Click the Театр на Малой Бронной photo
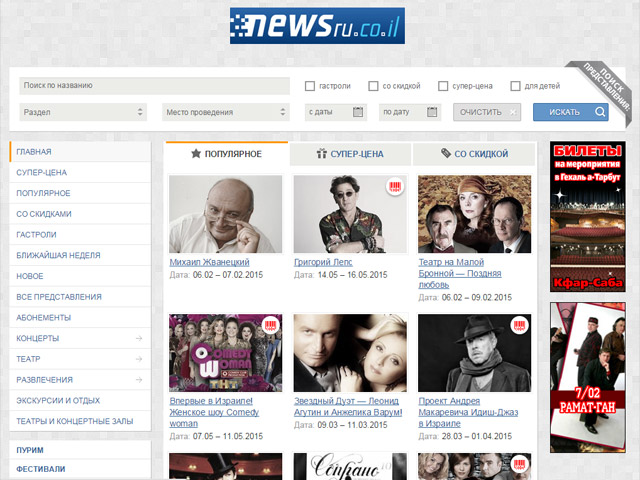The height and width of the screenshot is (480, 640). [475, 214]
